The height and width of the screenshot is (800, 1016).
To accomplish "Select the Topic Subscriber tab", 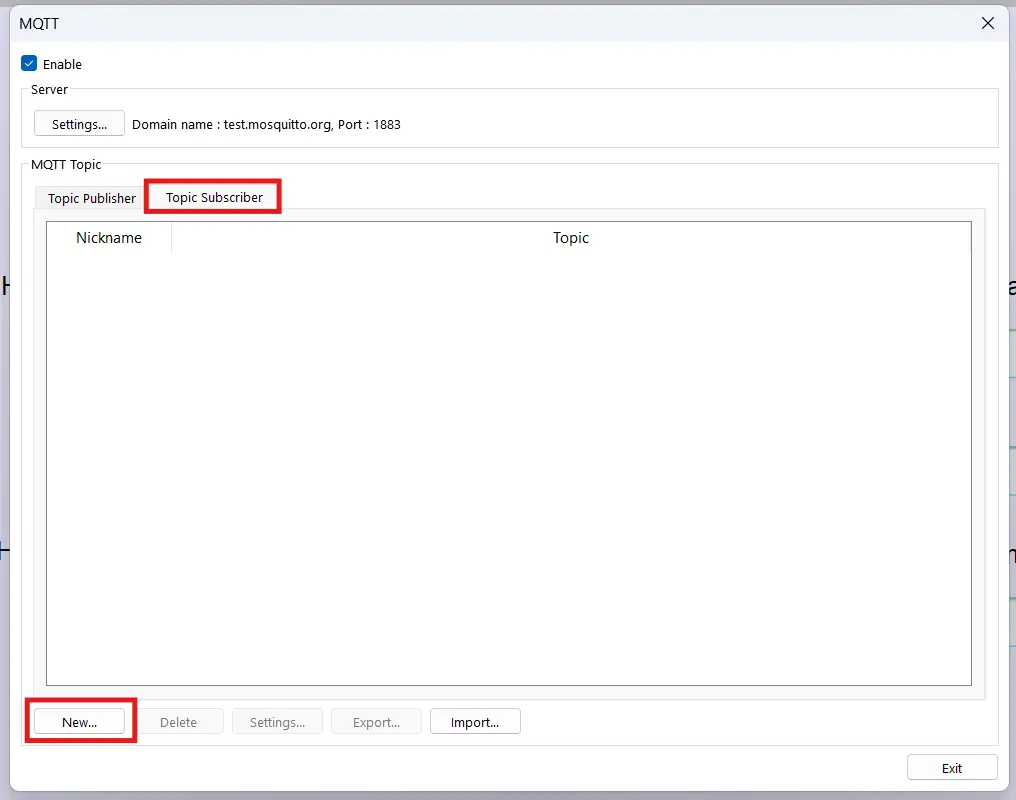I will (212, 196).
